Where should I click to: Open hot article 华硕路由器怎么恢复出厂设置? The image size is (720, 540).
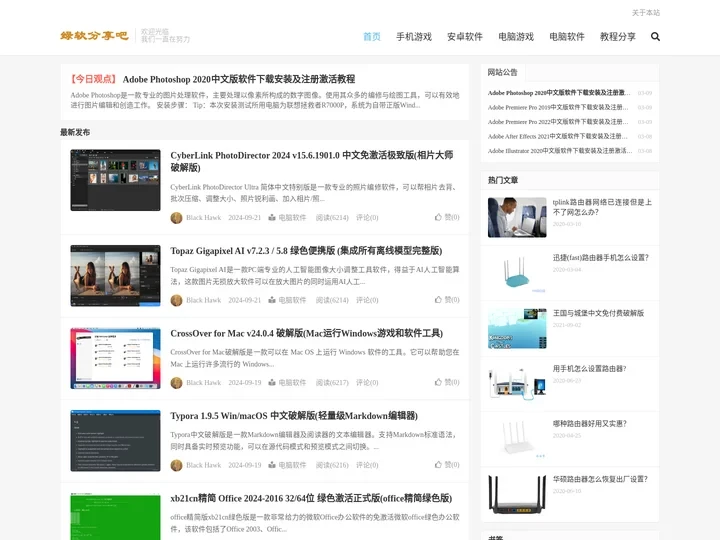coord(600,479)
